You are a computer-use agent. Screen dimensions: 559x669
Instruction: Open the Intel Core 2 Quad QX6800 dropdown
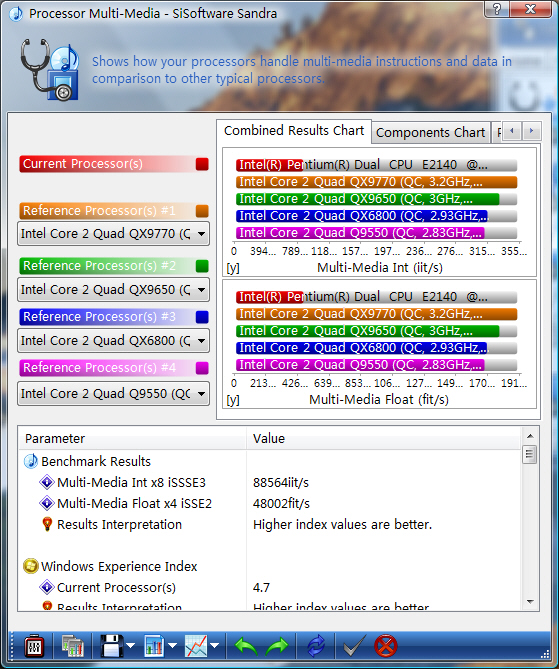[114, 340]
